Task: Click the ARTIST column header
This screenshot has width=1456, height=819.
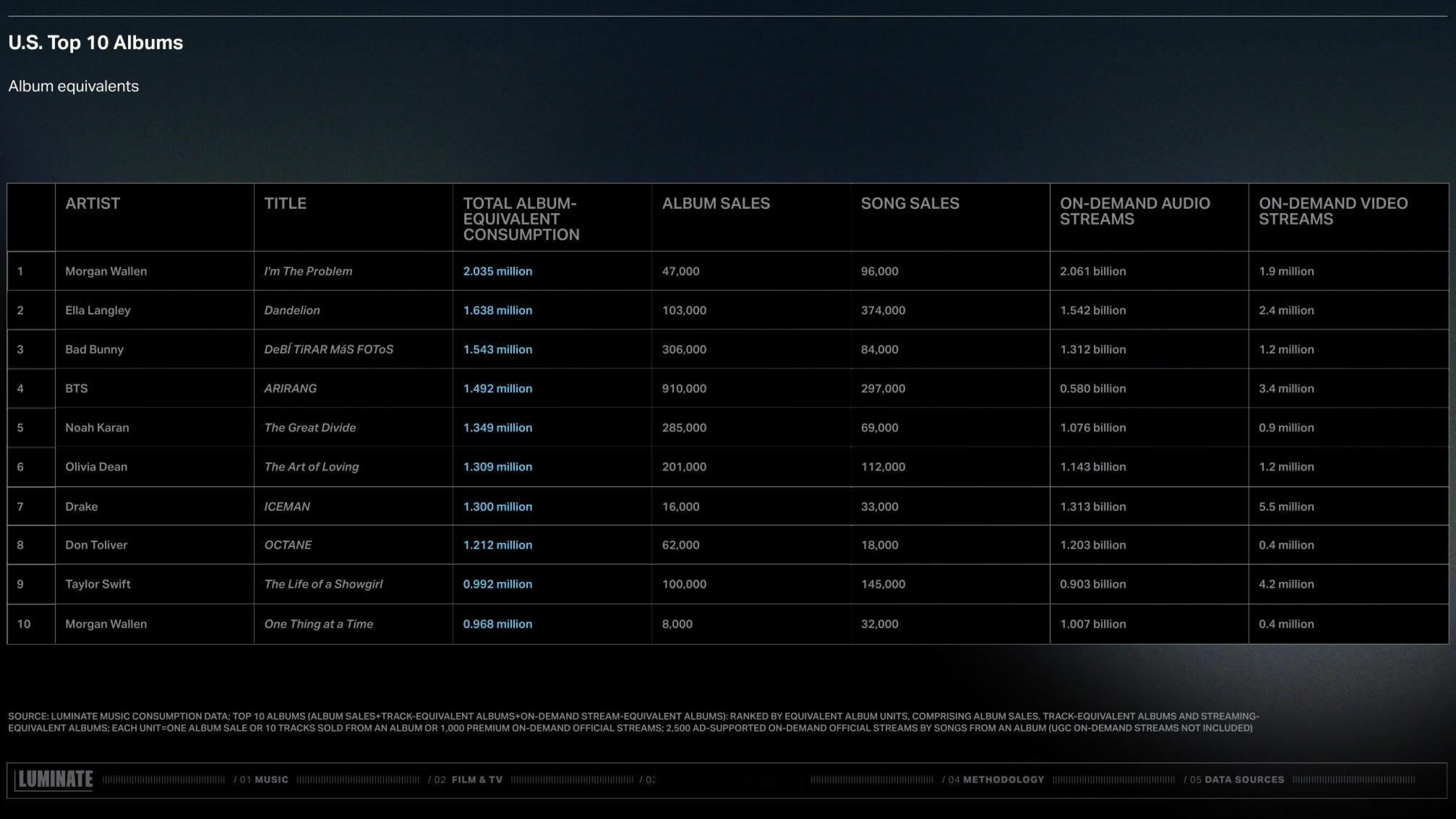Action: tap(93, 204)
